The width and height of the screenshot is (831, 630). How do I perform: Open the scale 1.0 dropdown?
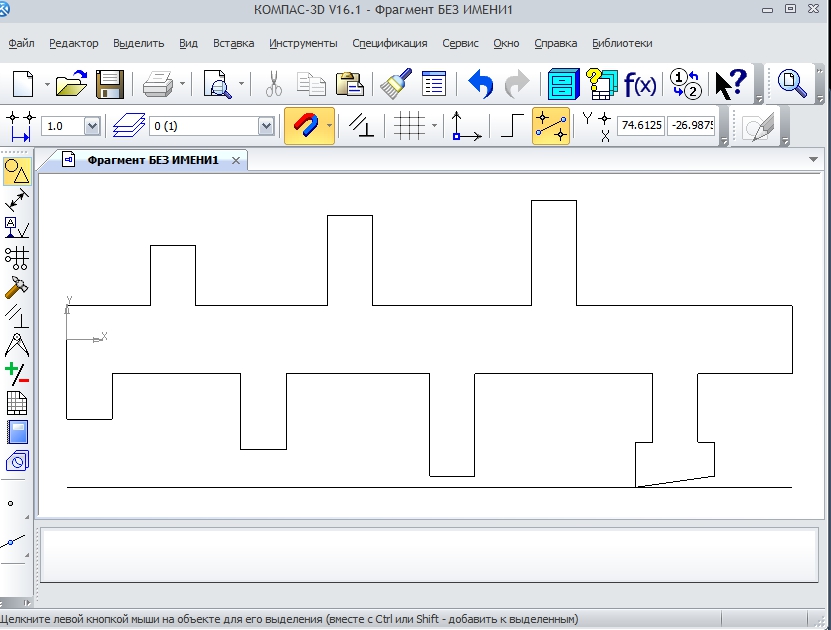pos(92,126)
